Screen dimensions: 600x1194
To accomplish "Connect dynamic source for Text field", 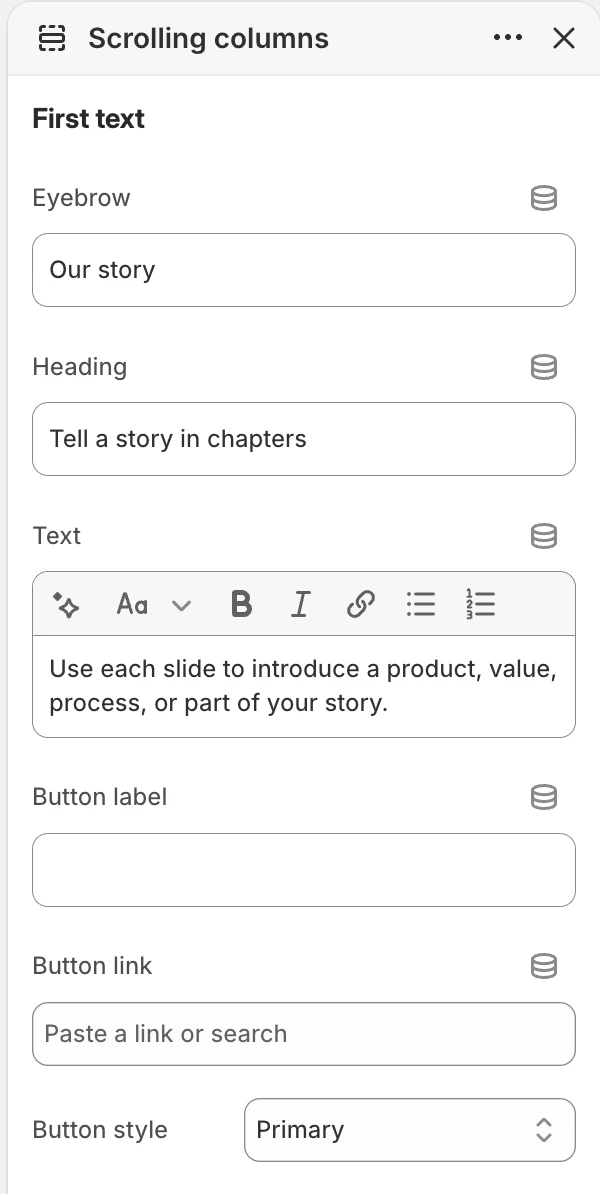I will click(x=544, y=536).
